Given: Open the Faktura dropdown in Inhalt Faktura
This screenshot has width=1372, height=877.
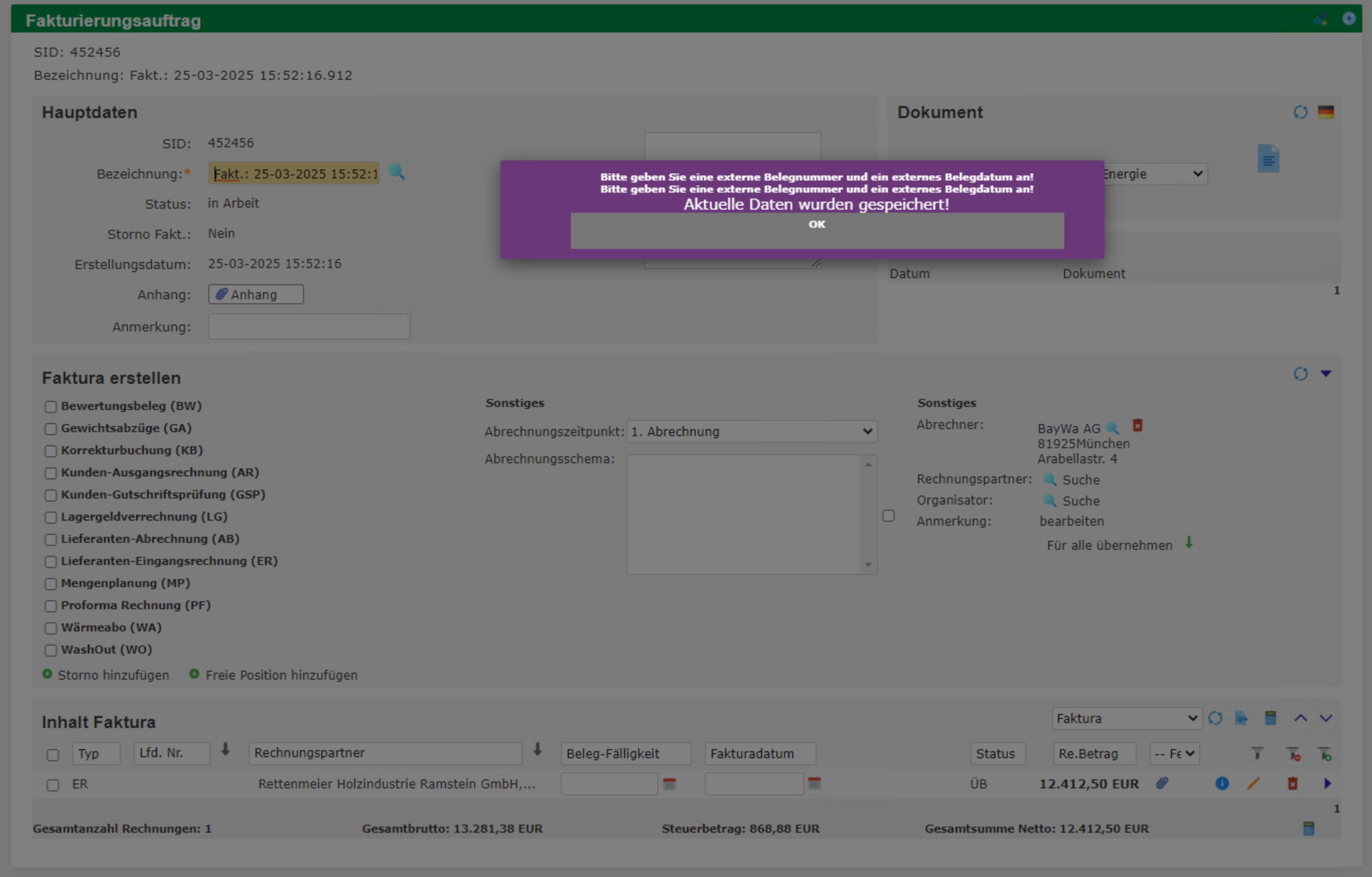Looking at the screenshot, I should (x=1126, y=718).
